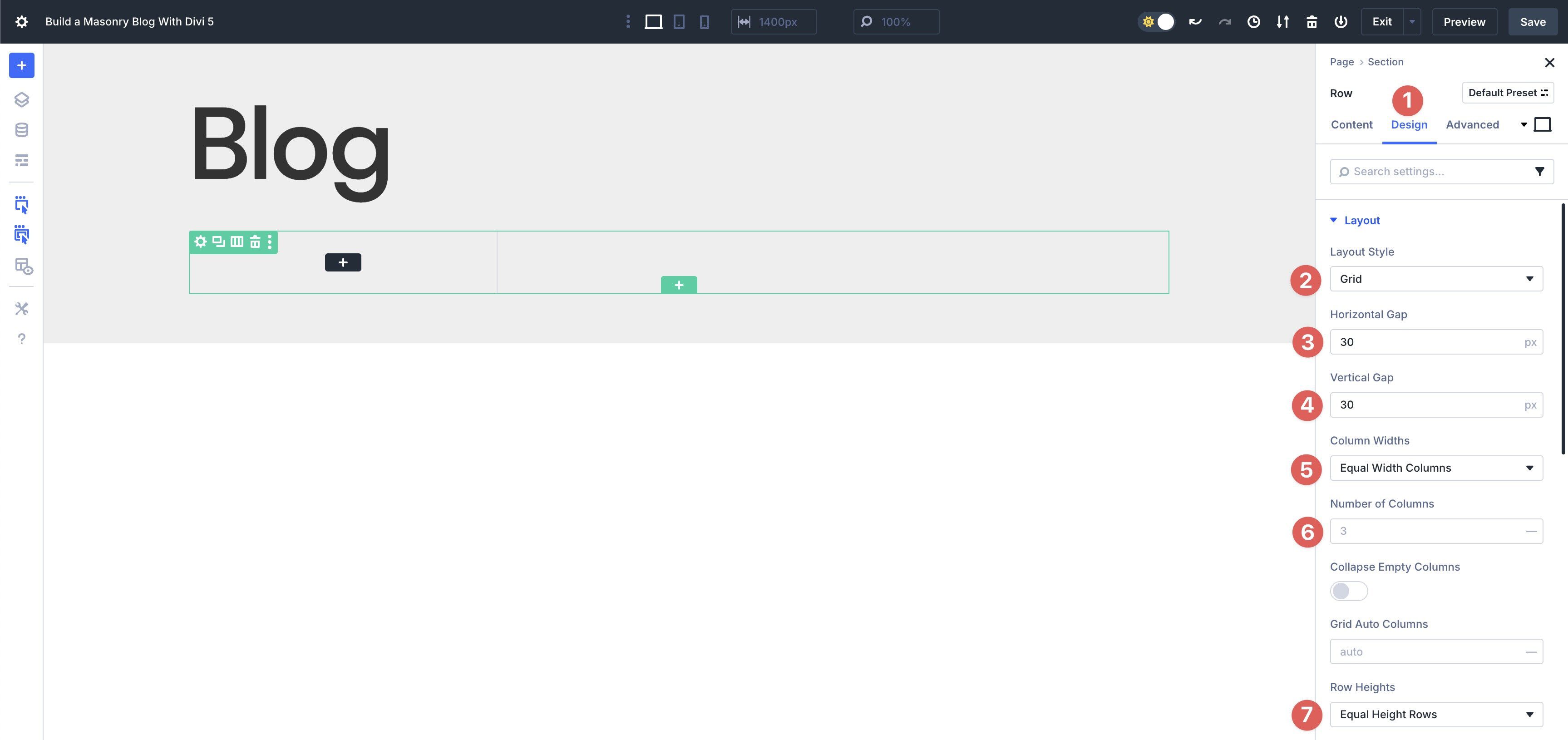Enable Collapse Empty Columns
1568x740 pixels.
[1348, 591]
